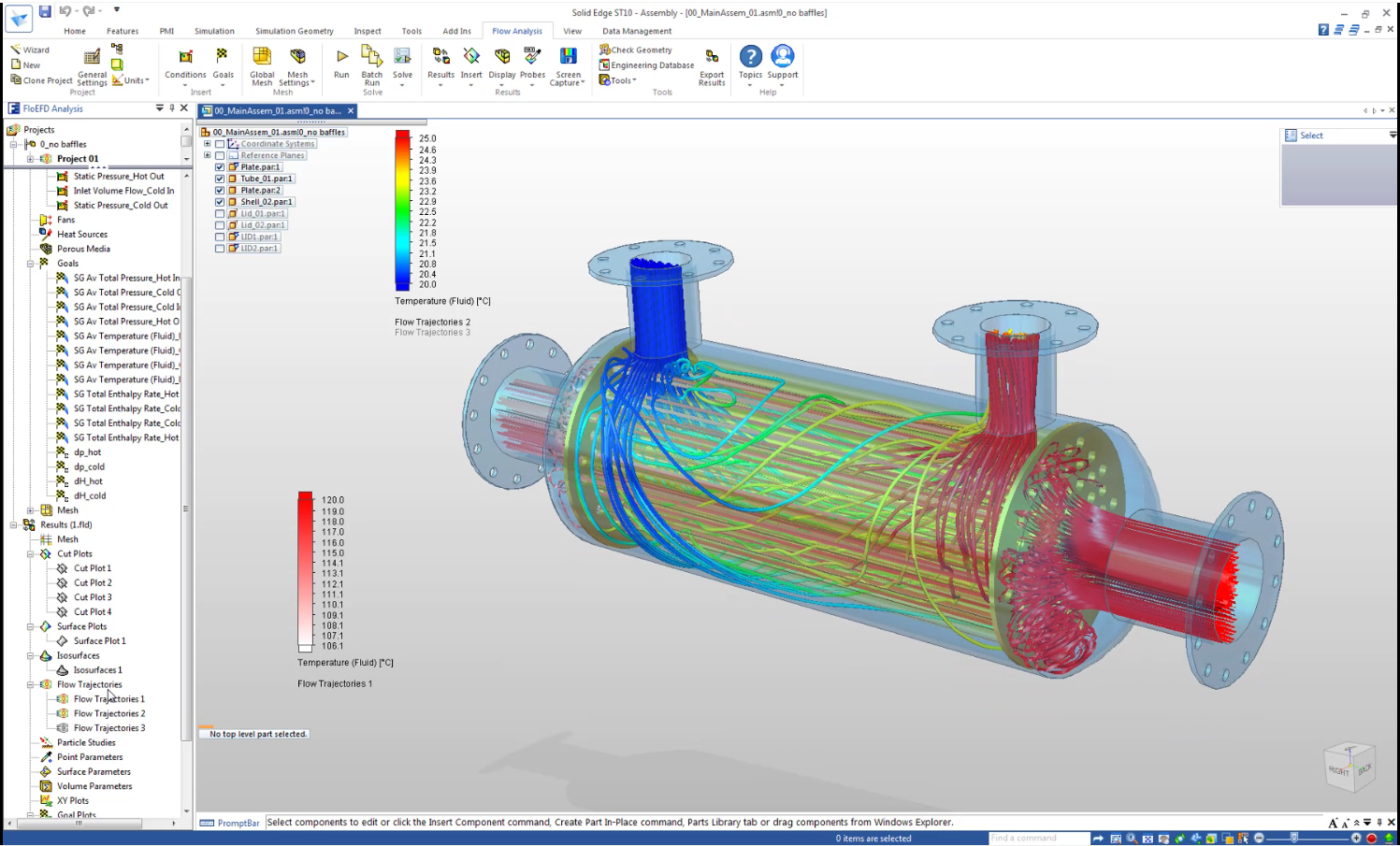Viewport: 1400px width, 846px height.
Task: Click Check Geometry button
Action: pyautogui.click(x=640, y=50)
